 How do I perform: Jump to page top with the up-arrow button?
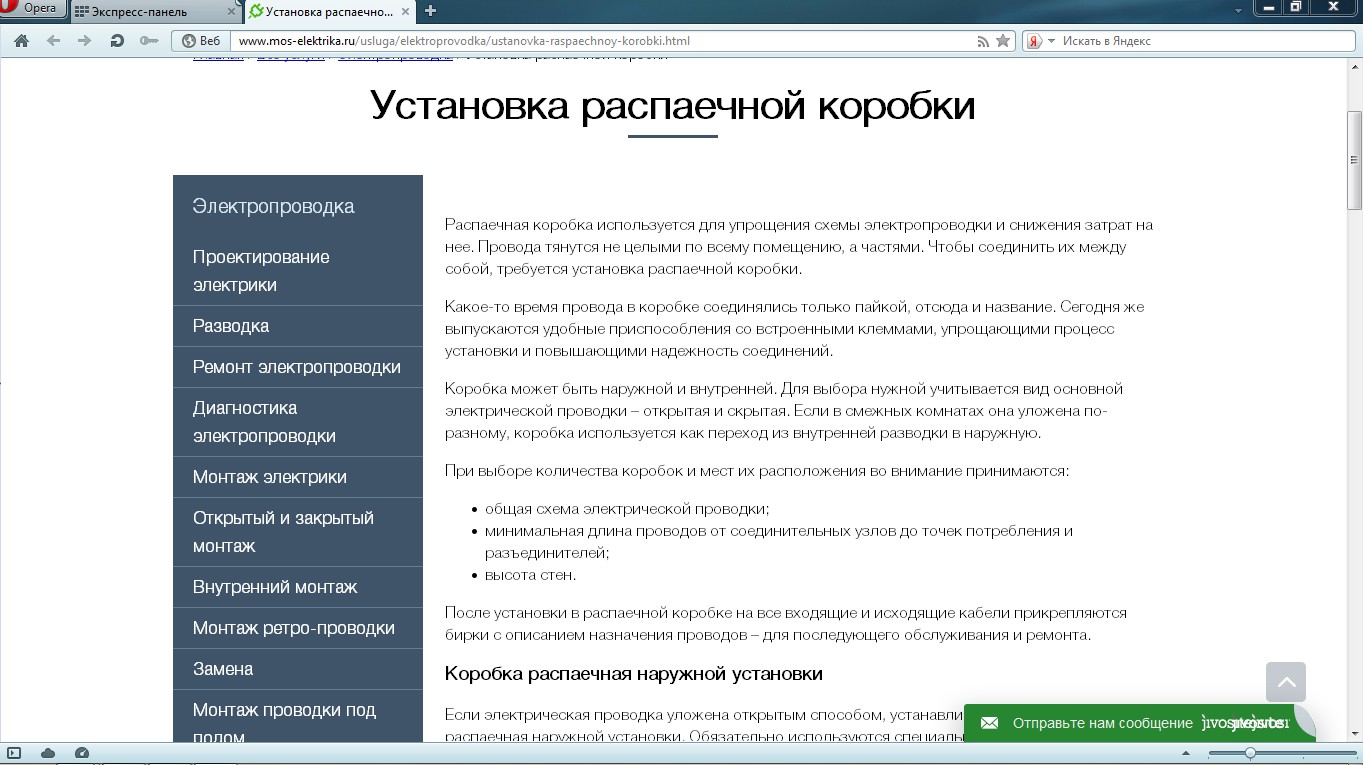1286,682
